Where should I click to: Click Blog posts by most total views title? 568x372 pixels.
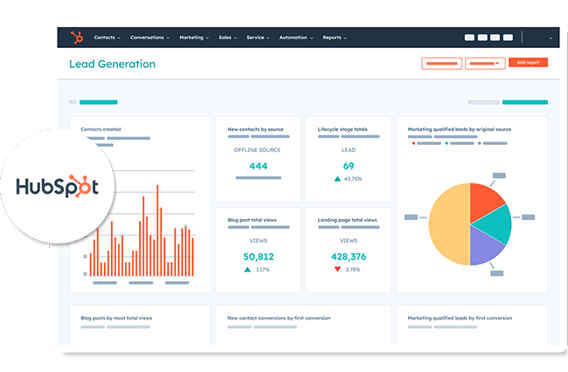tap(116, 318)
